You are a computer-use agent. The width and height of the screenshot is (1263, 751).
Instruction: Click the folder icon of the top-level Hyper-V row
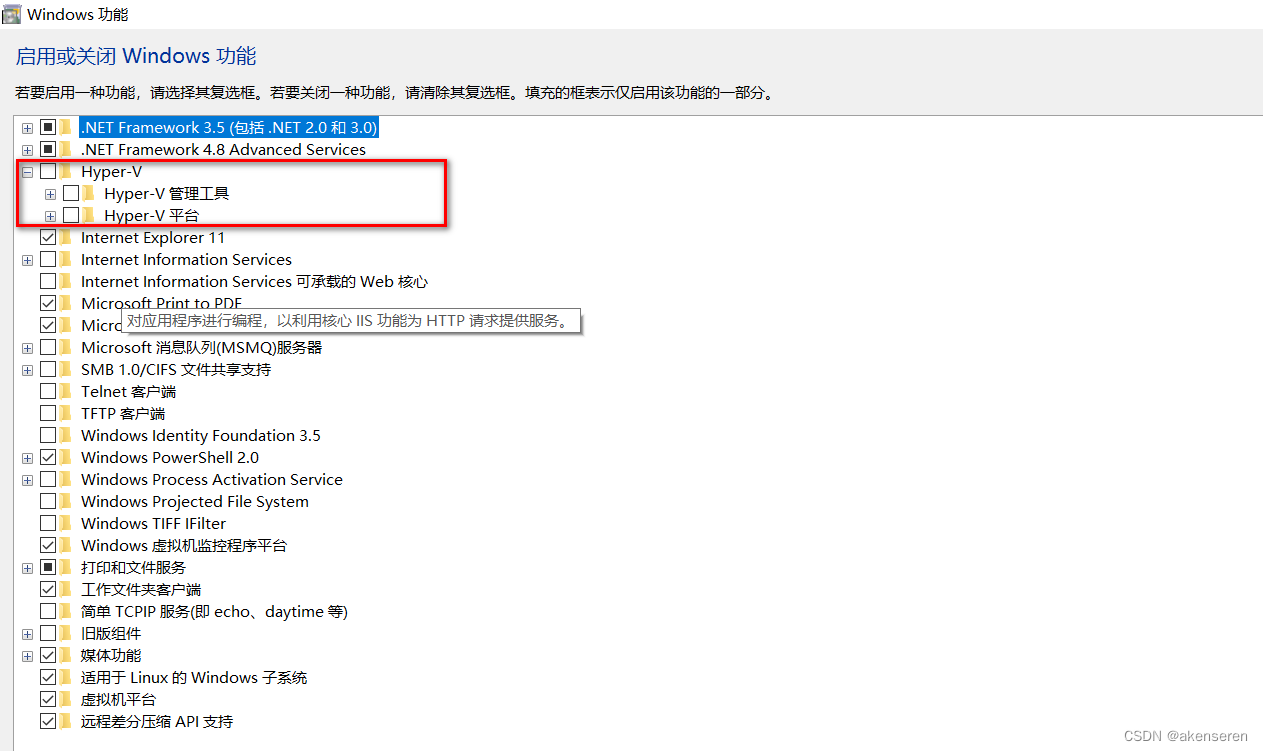[x=66, y=172]
